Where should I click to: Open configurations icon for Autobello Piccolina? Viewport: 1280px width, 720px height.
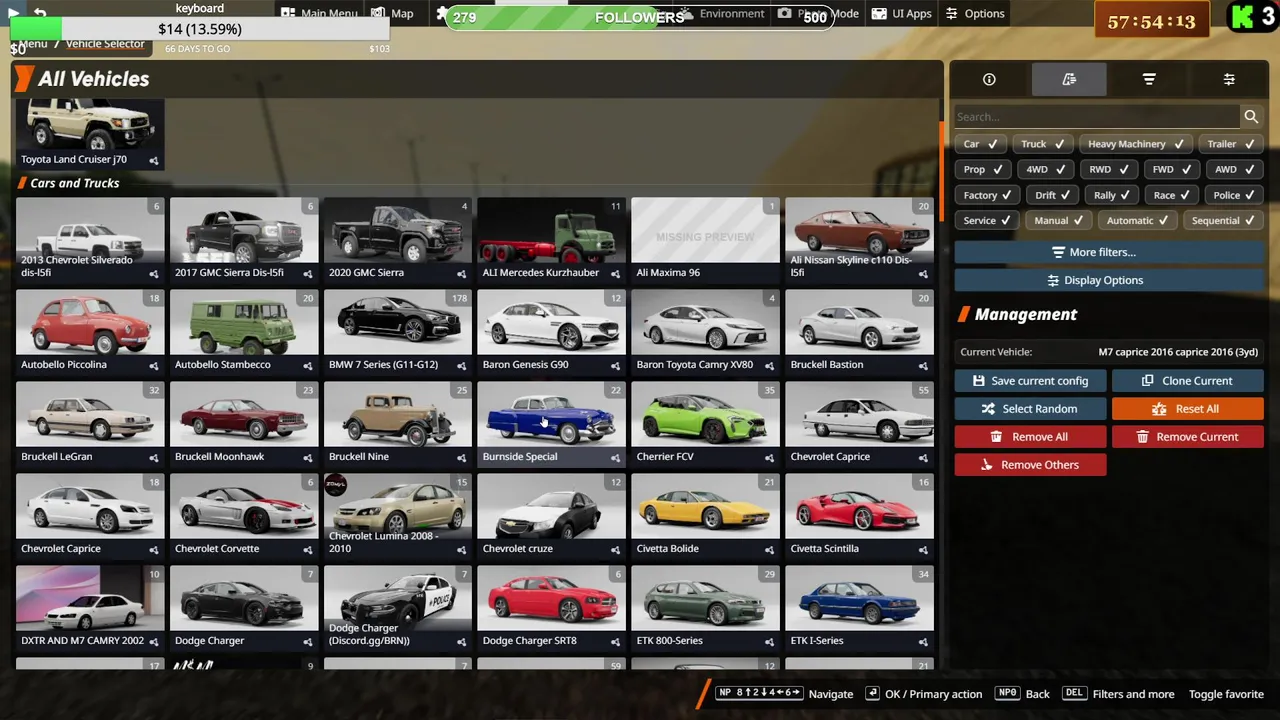pos(154,365)
